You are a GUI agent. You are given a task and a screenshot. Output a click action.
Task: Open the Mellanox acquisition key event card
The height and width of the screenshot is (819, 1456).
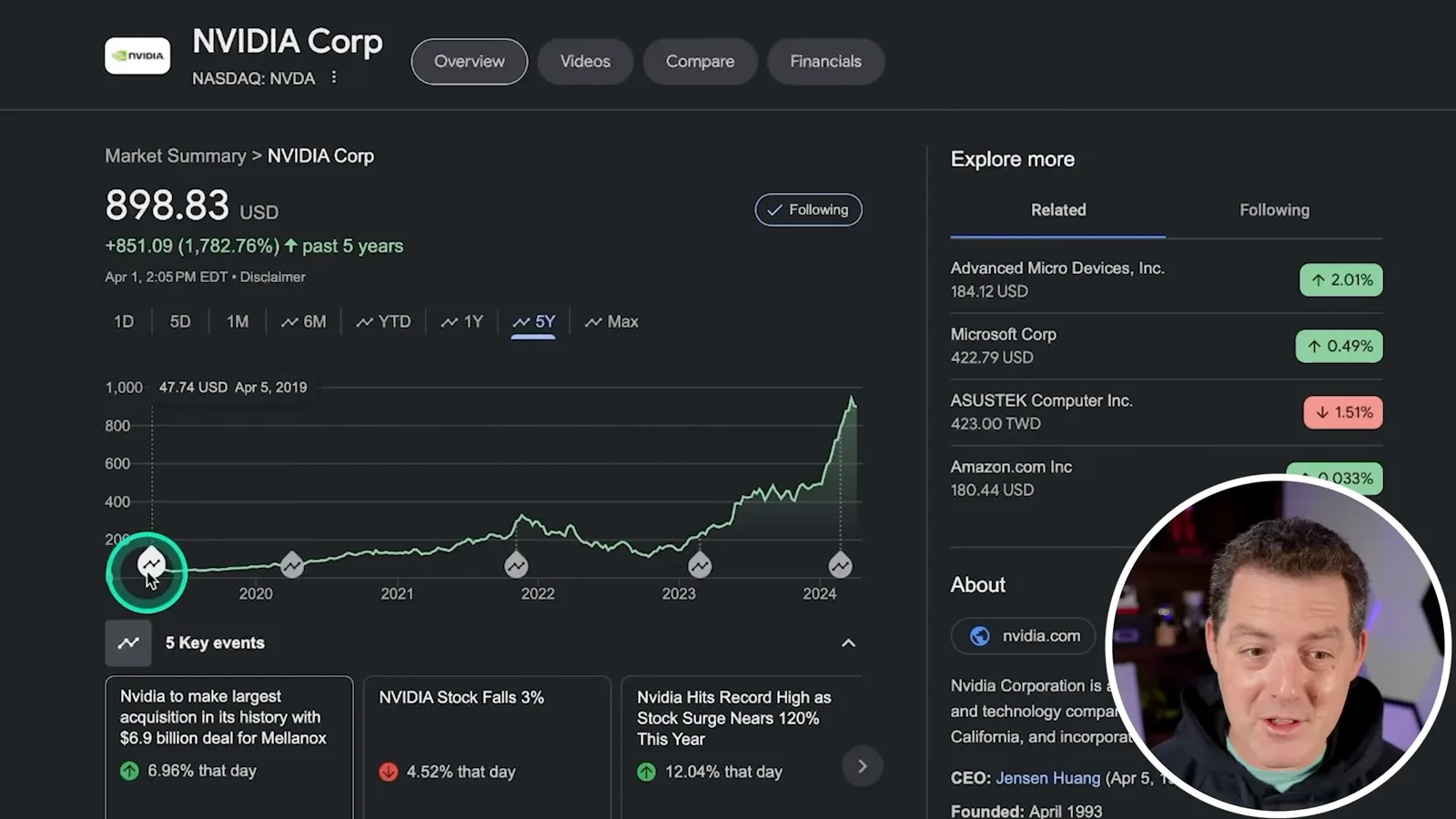[x=229, y=746]
